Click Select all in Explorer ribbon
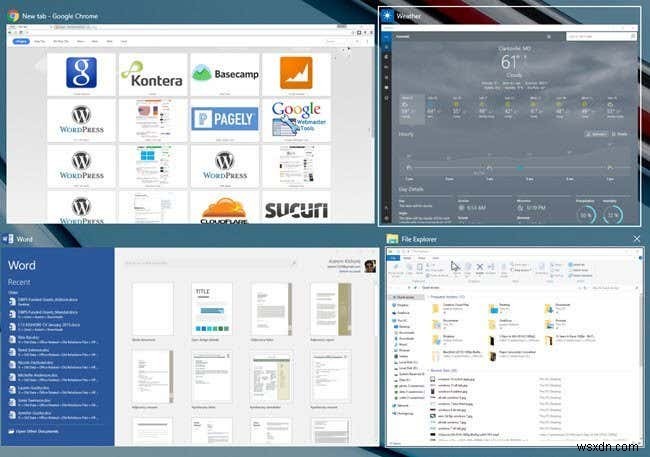Viewport: 650px width, 457px height. pyautogui.click(x=576, y=265)
